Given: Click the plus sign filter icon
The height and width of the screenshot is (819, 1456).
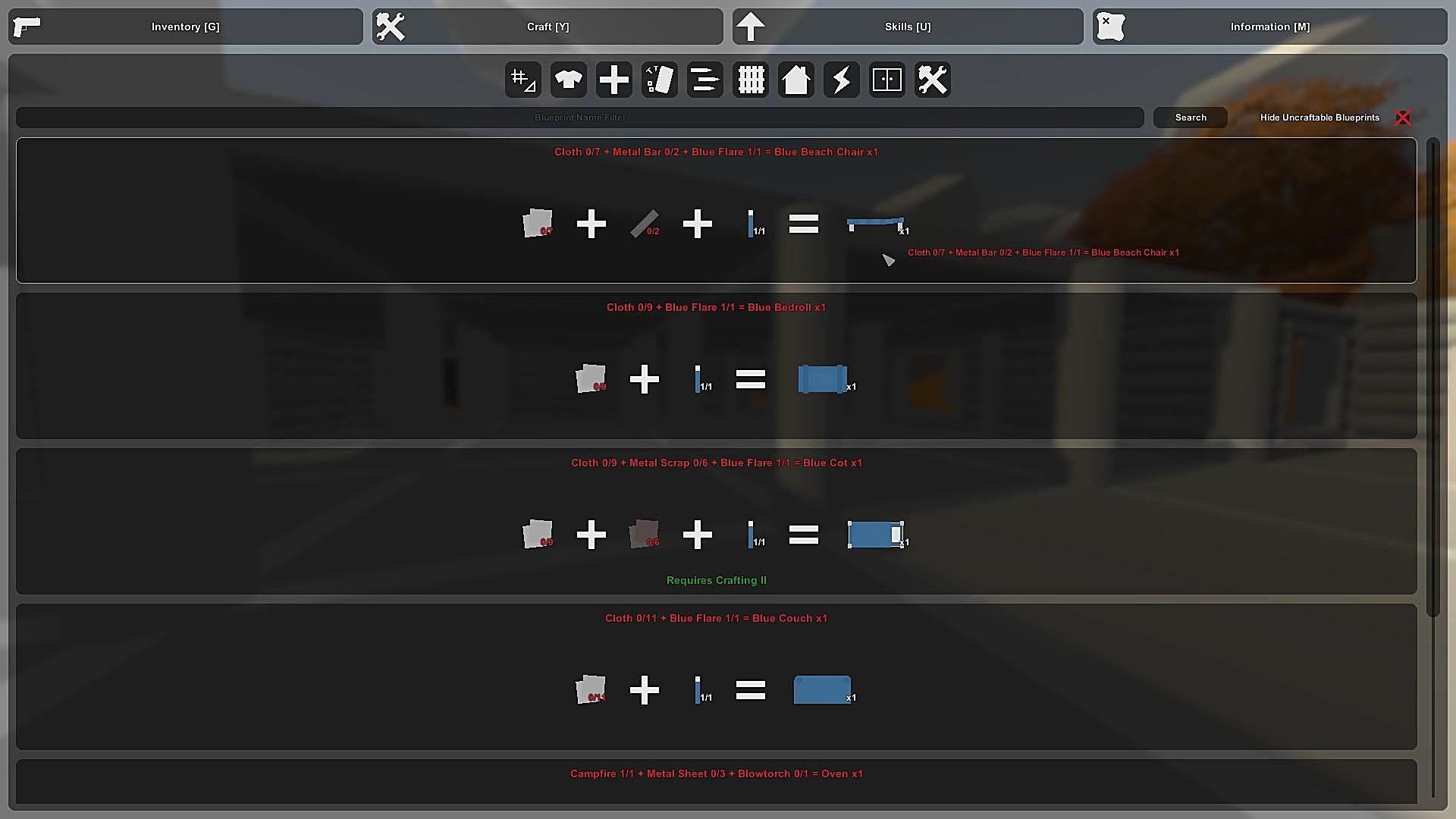Looking at the screenshot, I should (614, 80).
